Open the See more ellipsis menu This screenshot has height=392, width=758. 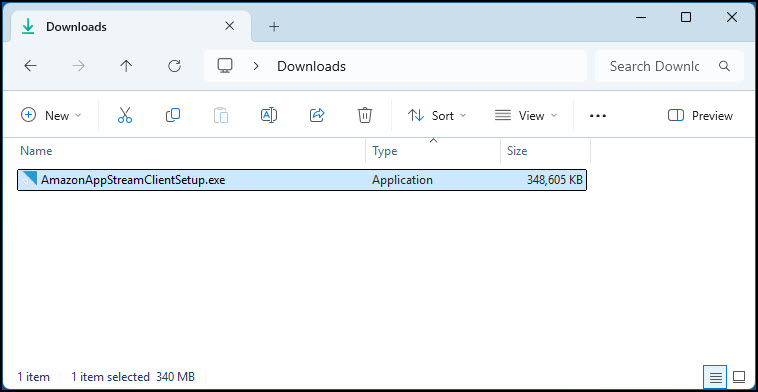(598, 116)
